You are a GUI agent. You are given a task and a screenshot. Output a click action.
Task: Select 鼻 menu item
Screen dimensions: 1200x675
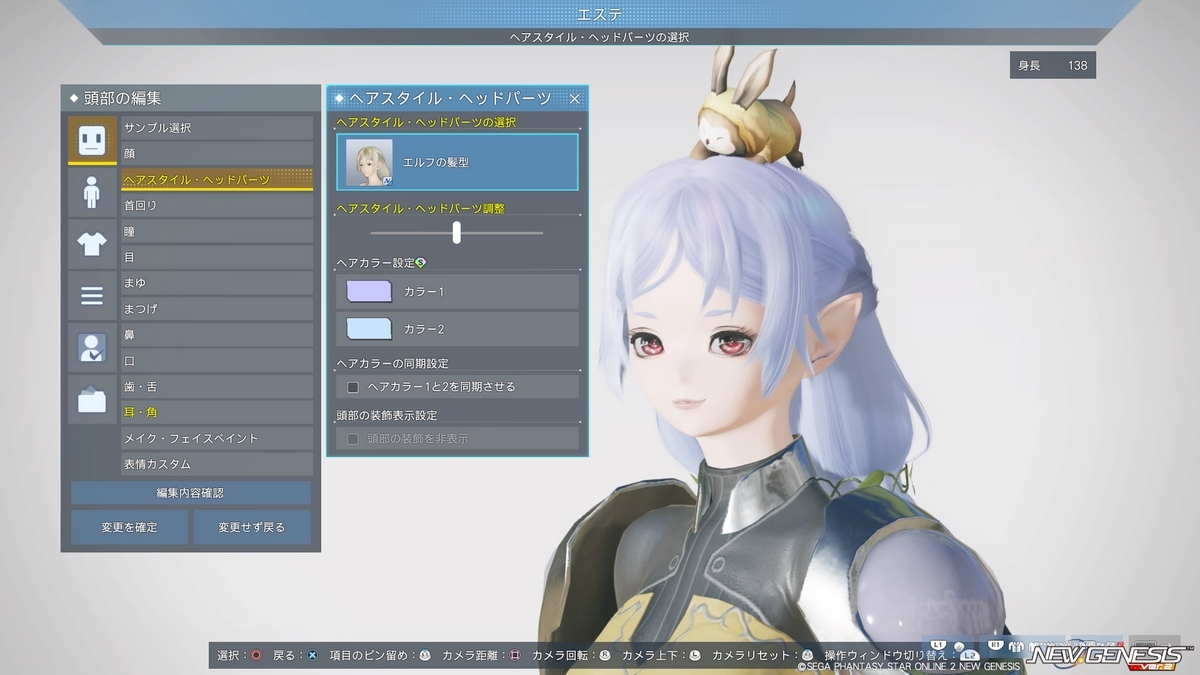coord(217,335)
